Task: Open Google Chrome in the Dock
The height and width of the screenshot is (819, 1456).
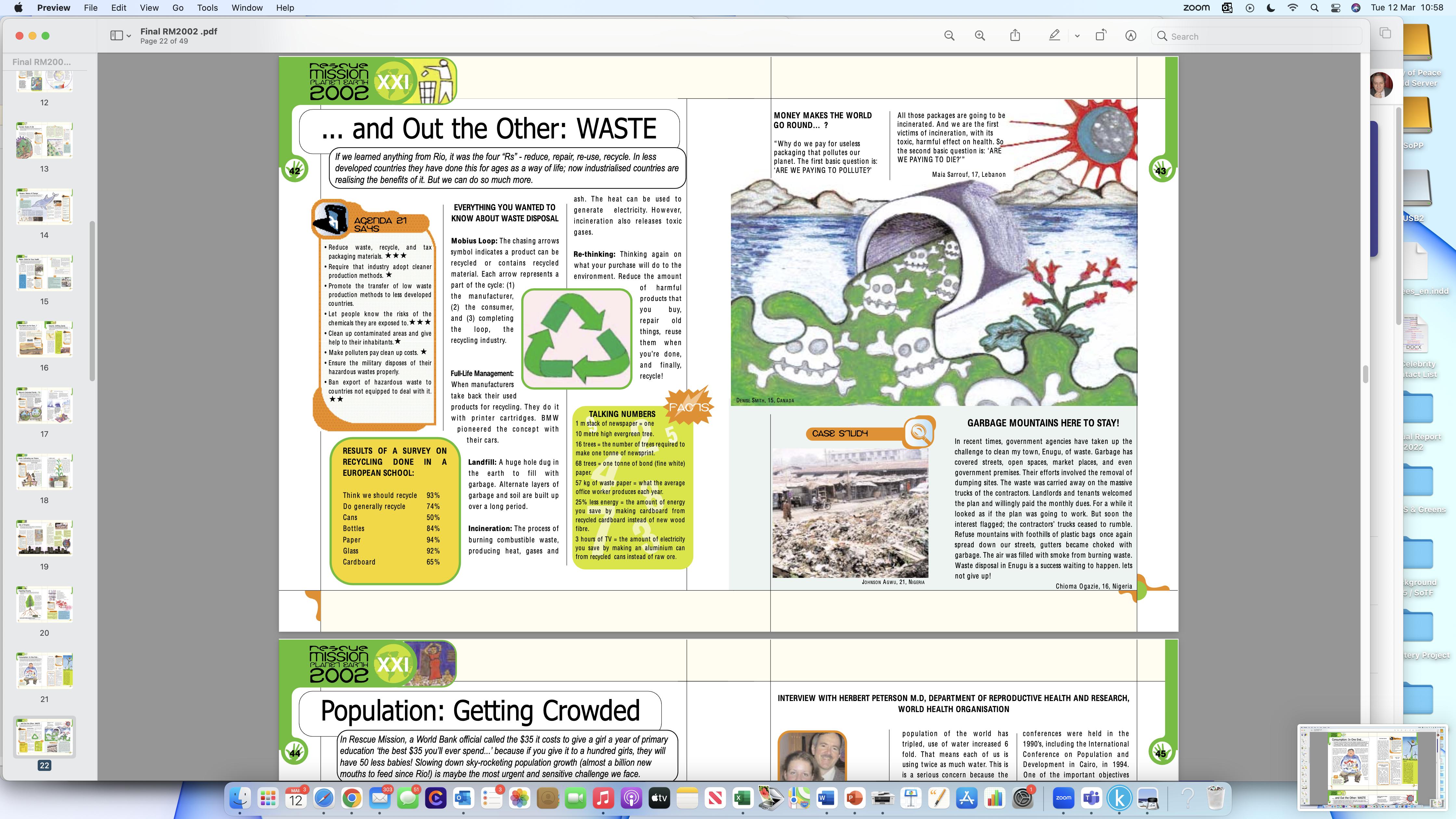Action: click(x=352, y=798)
